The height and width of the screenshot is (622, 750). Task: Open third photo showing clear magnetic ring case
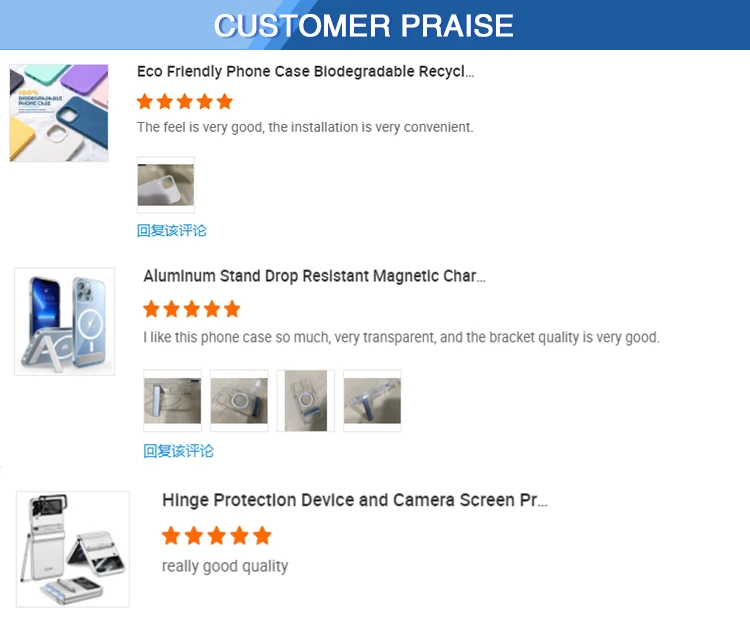click(x=306, y=401)
